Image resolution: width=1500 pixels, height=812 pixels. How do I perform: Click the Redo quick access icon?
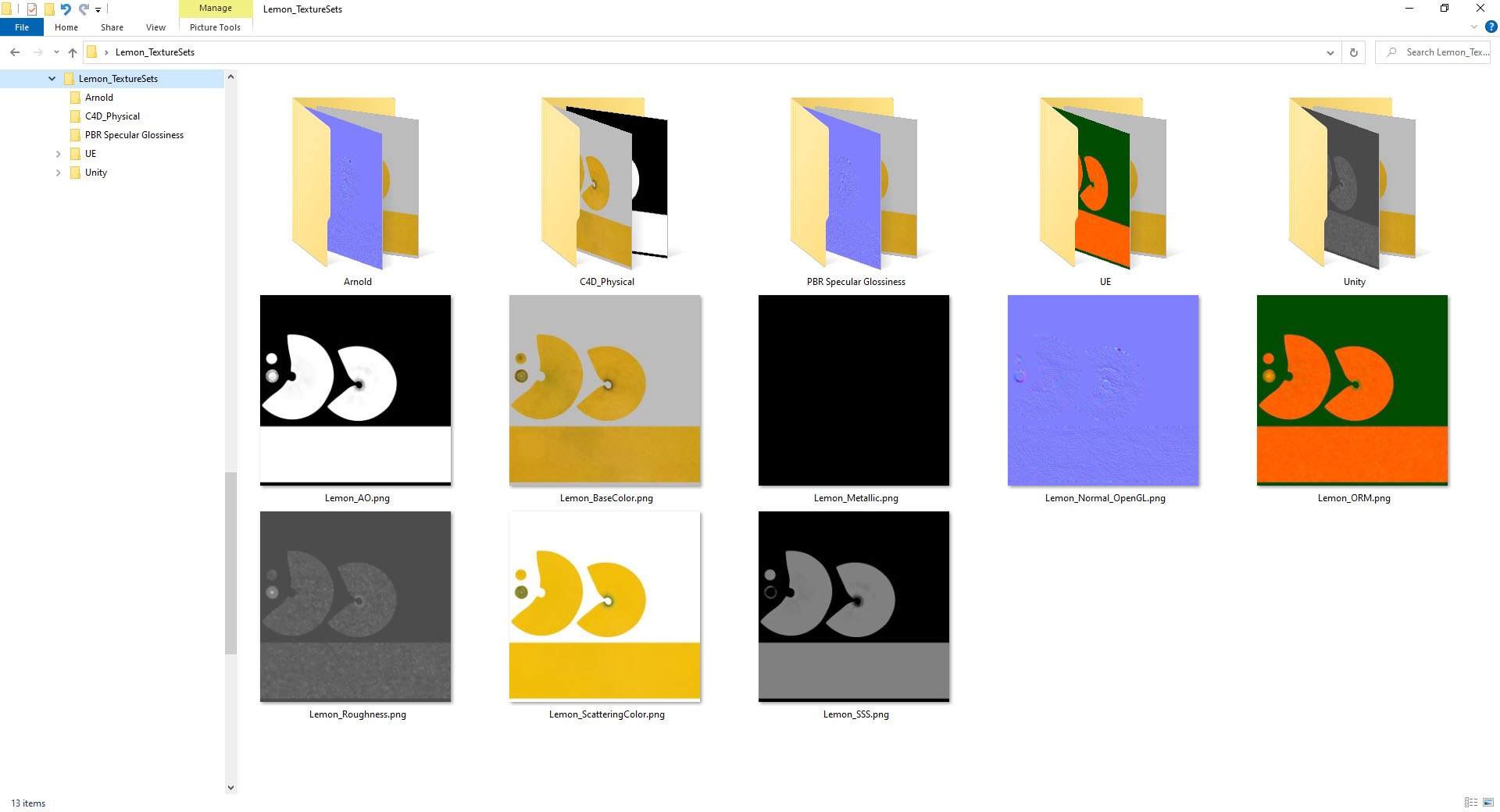tap(84, 9)
